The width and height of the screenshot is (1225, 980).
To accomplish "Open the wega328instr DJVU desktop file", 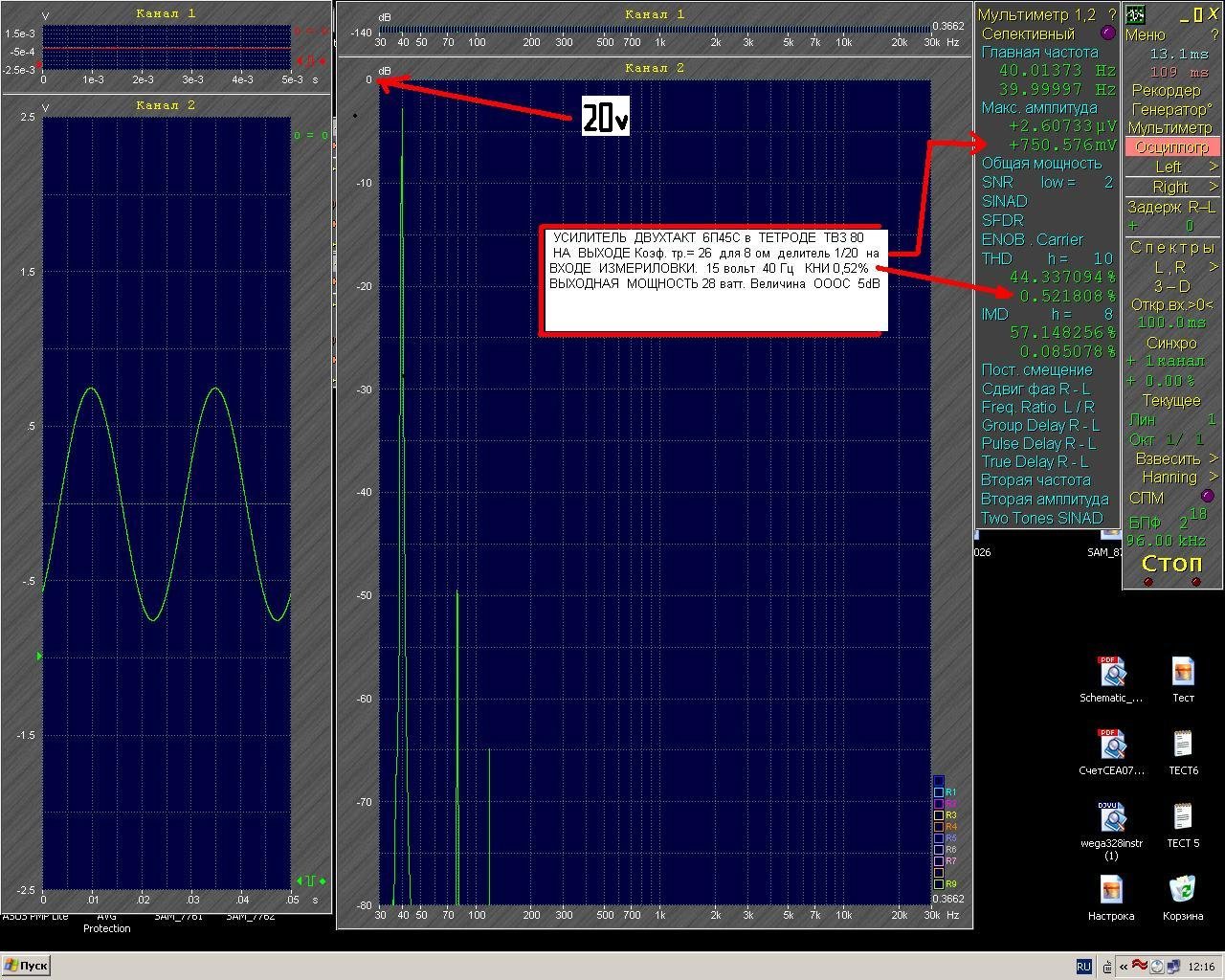I will pos(1111,830).
